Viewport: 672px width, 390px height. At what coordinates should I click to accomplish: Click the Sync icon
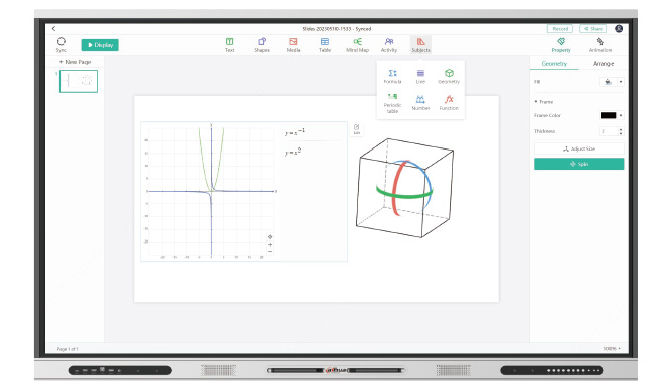pos(61,45)
